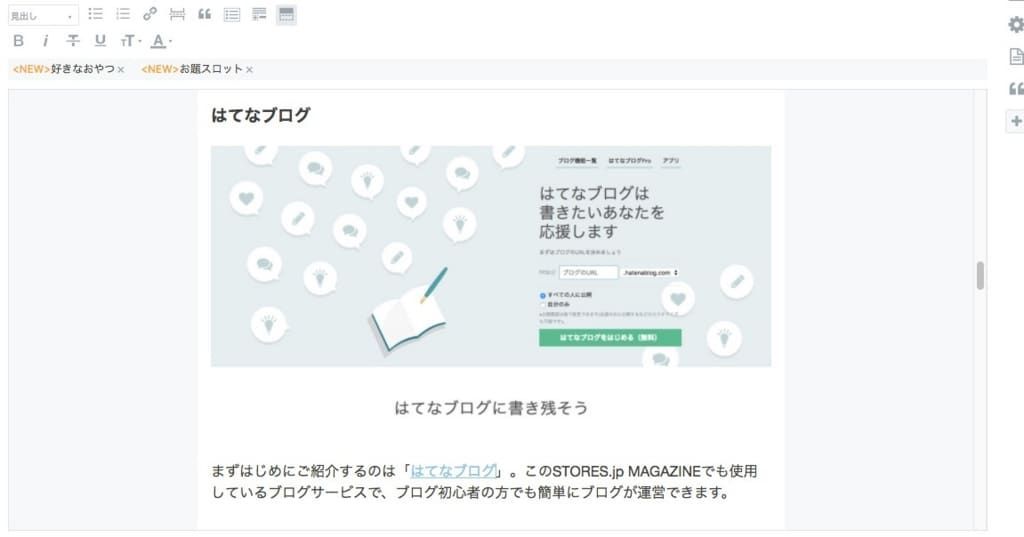Insert a read-more separator line

tap(177, 14)
